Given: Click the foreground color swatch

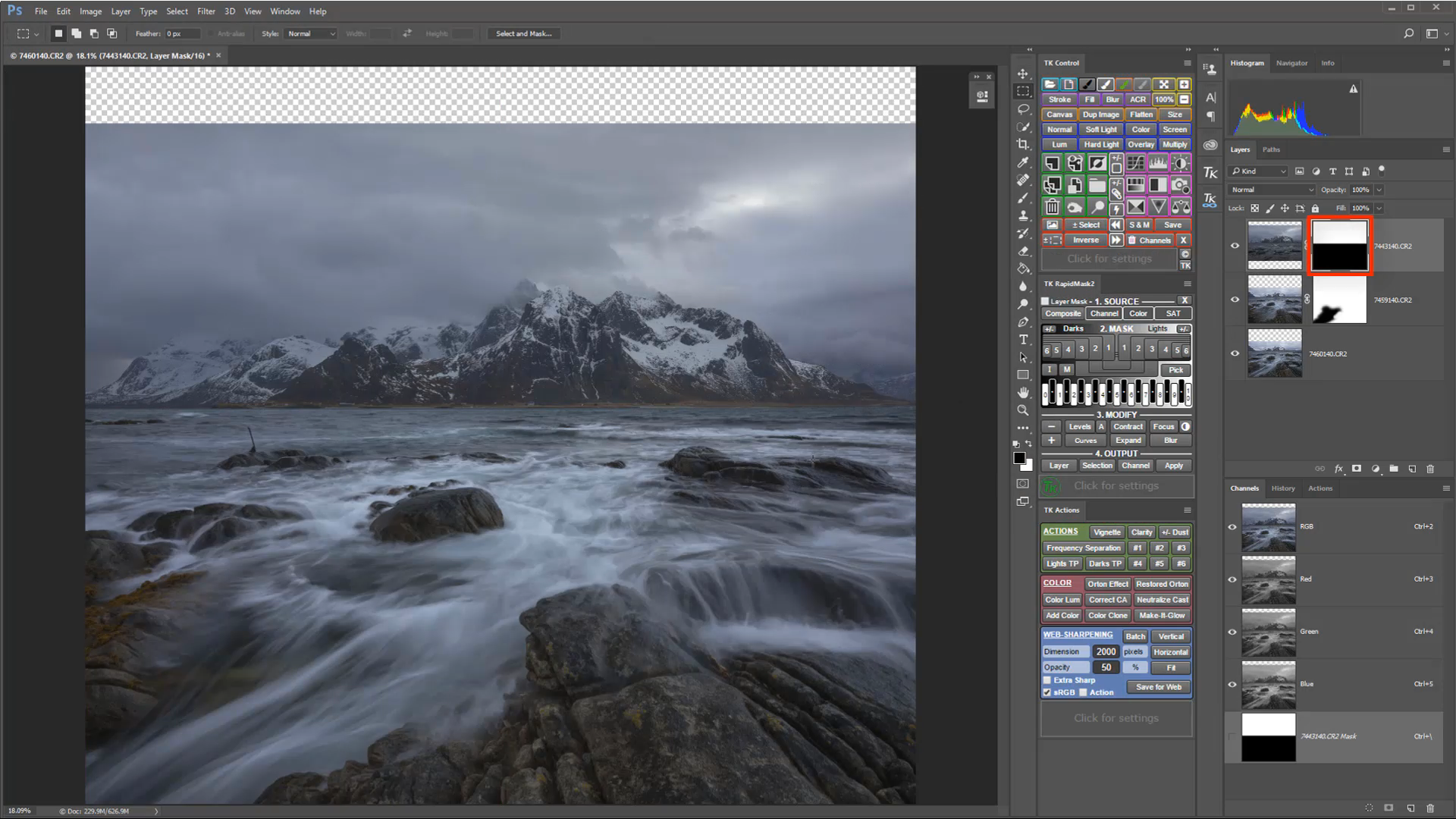Looking at the screenshot, I should click(x=1019, y=458).
